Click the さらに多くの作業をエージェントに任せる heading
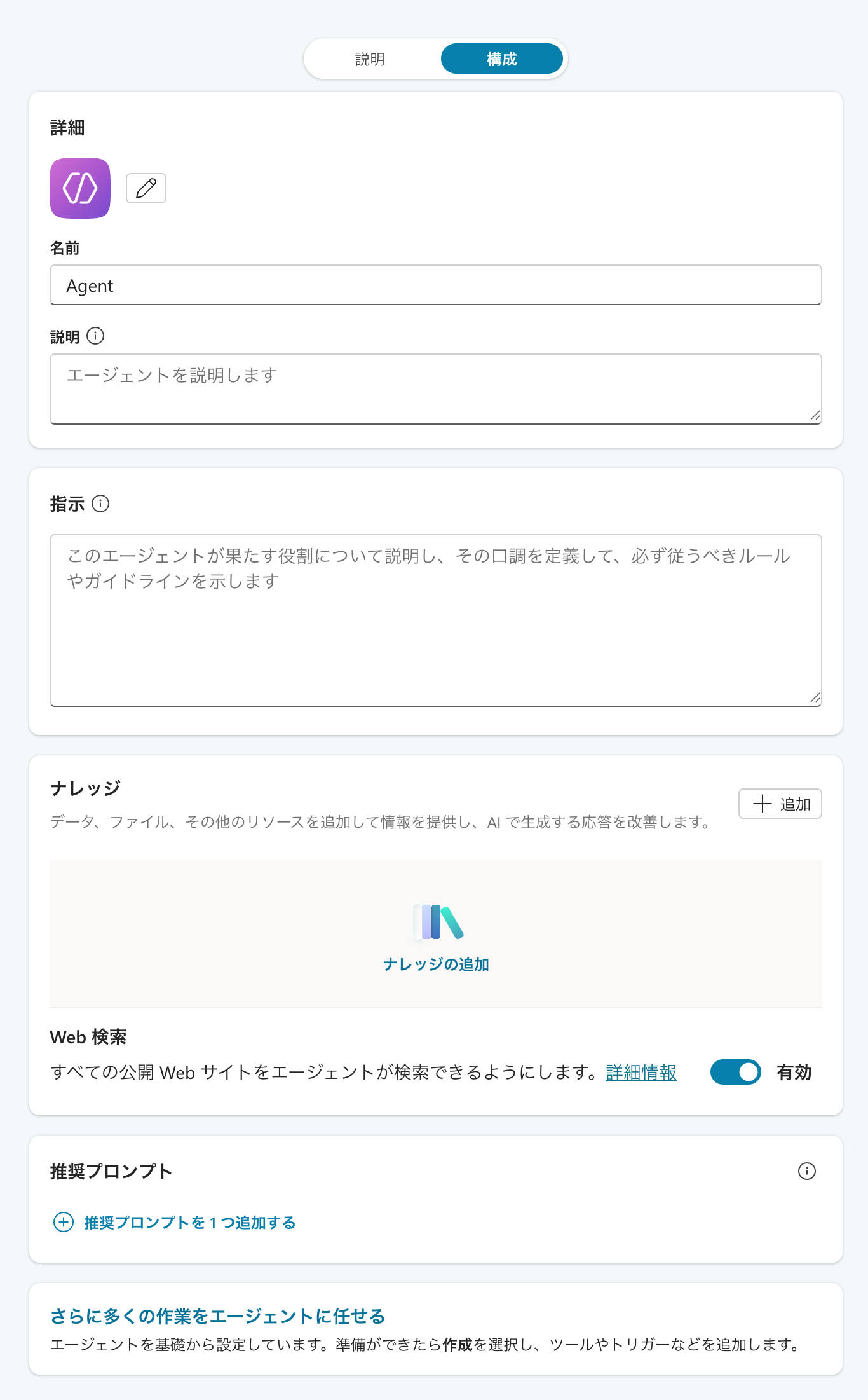868x1400 pixels. pyautogui.click(x=218, y=1316)
